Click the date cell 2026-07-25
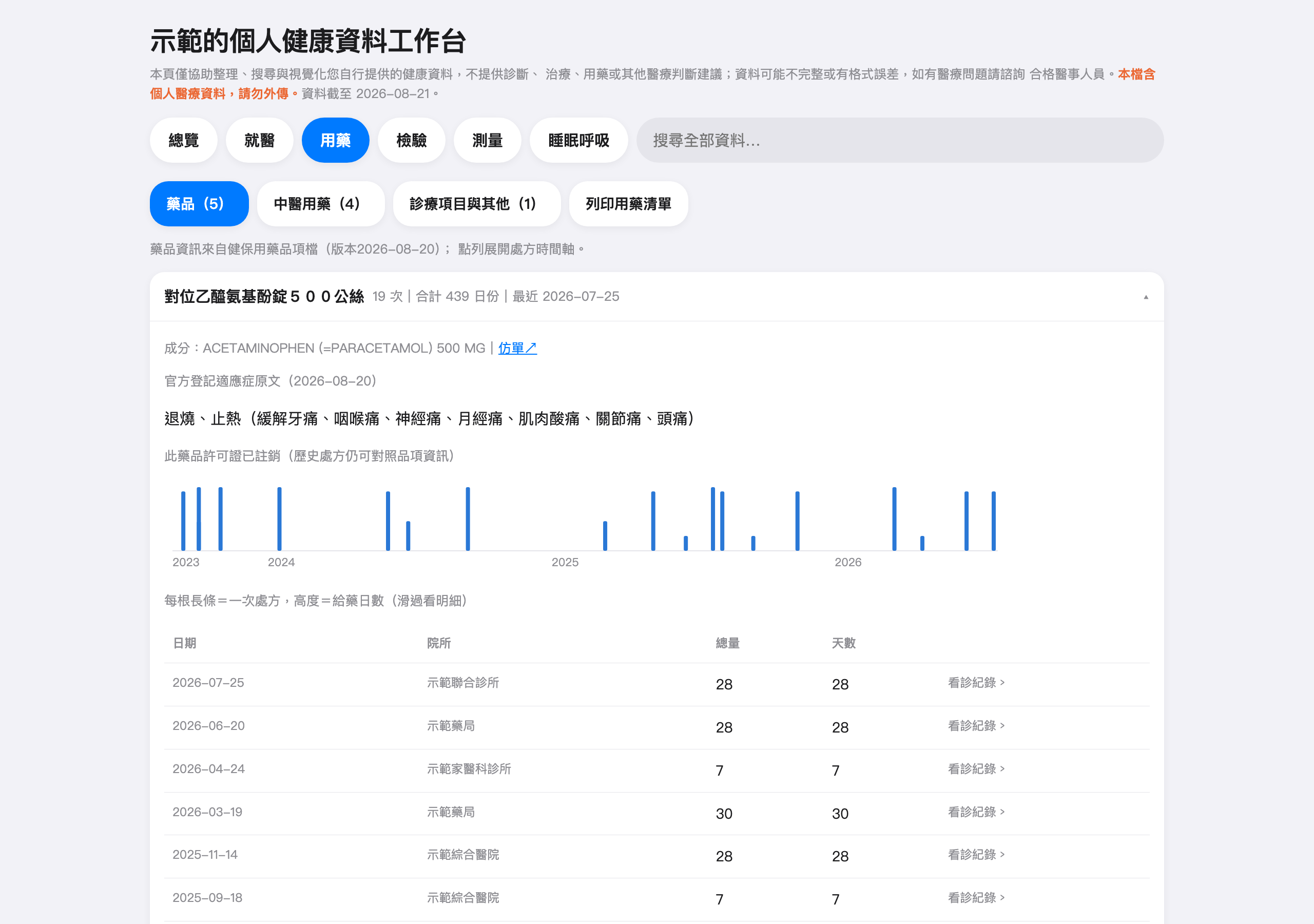The width and height of the screenshot is (1314, 924). tap(208, 682)
